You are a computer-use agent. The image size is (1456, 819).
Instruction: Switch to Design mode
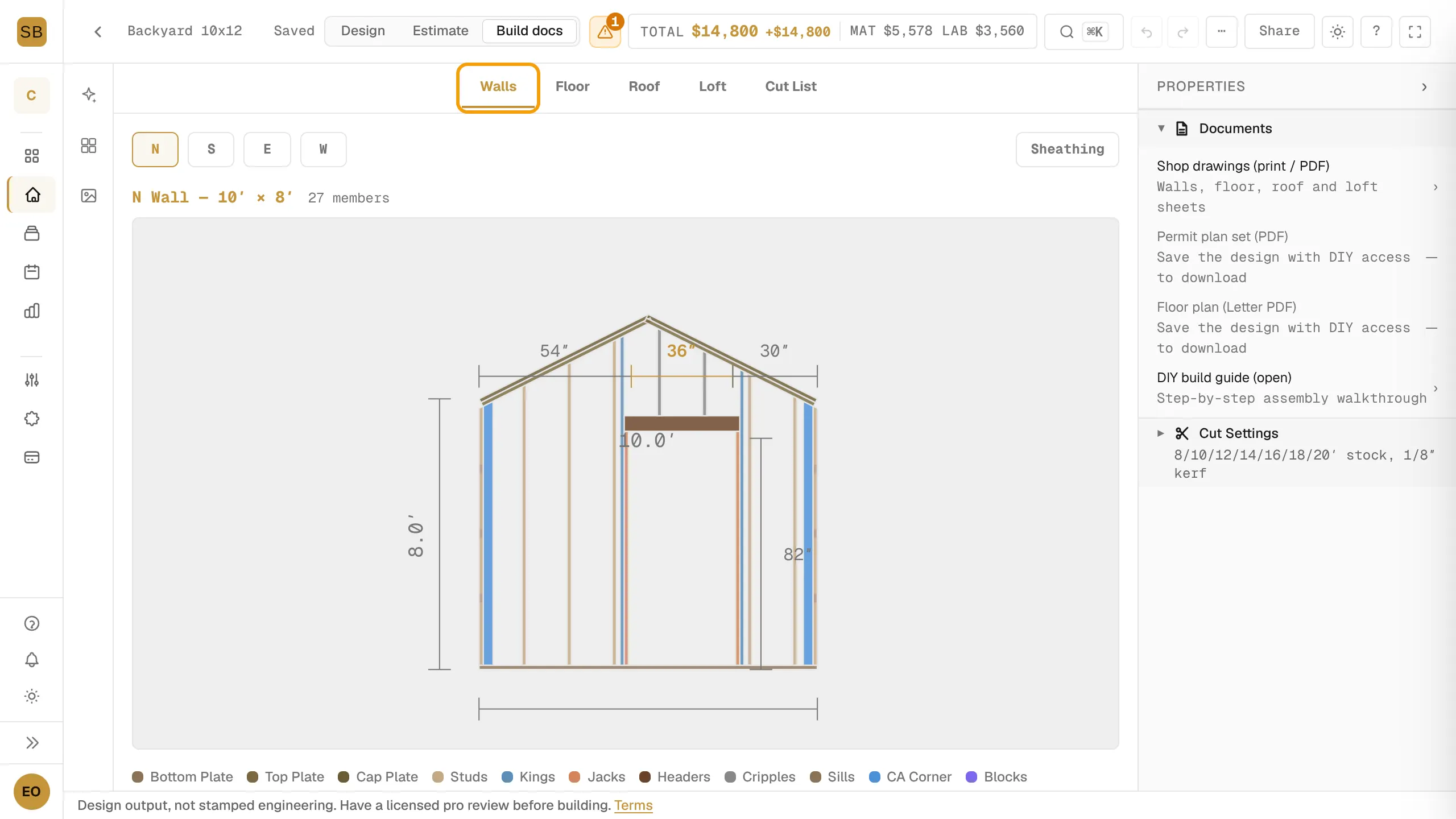pyautogui.click(x=363, y=31)
